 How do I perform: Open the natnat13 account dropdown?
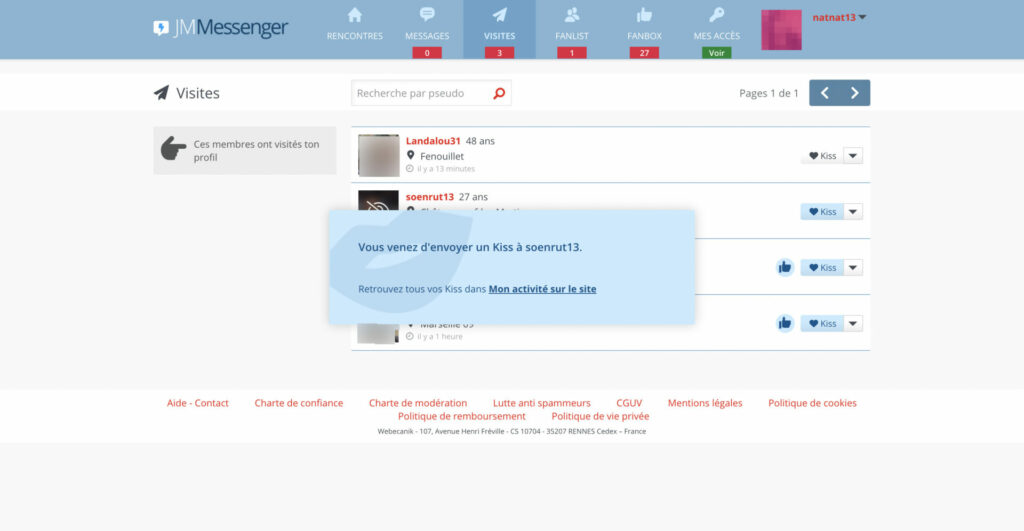pyautogui.click(x=839, y=18)
